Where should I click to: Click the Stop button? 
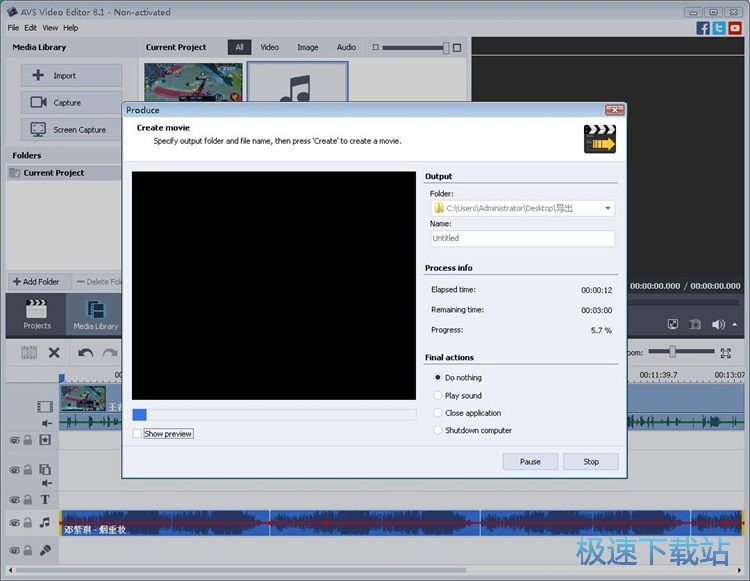coord(591,461)
